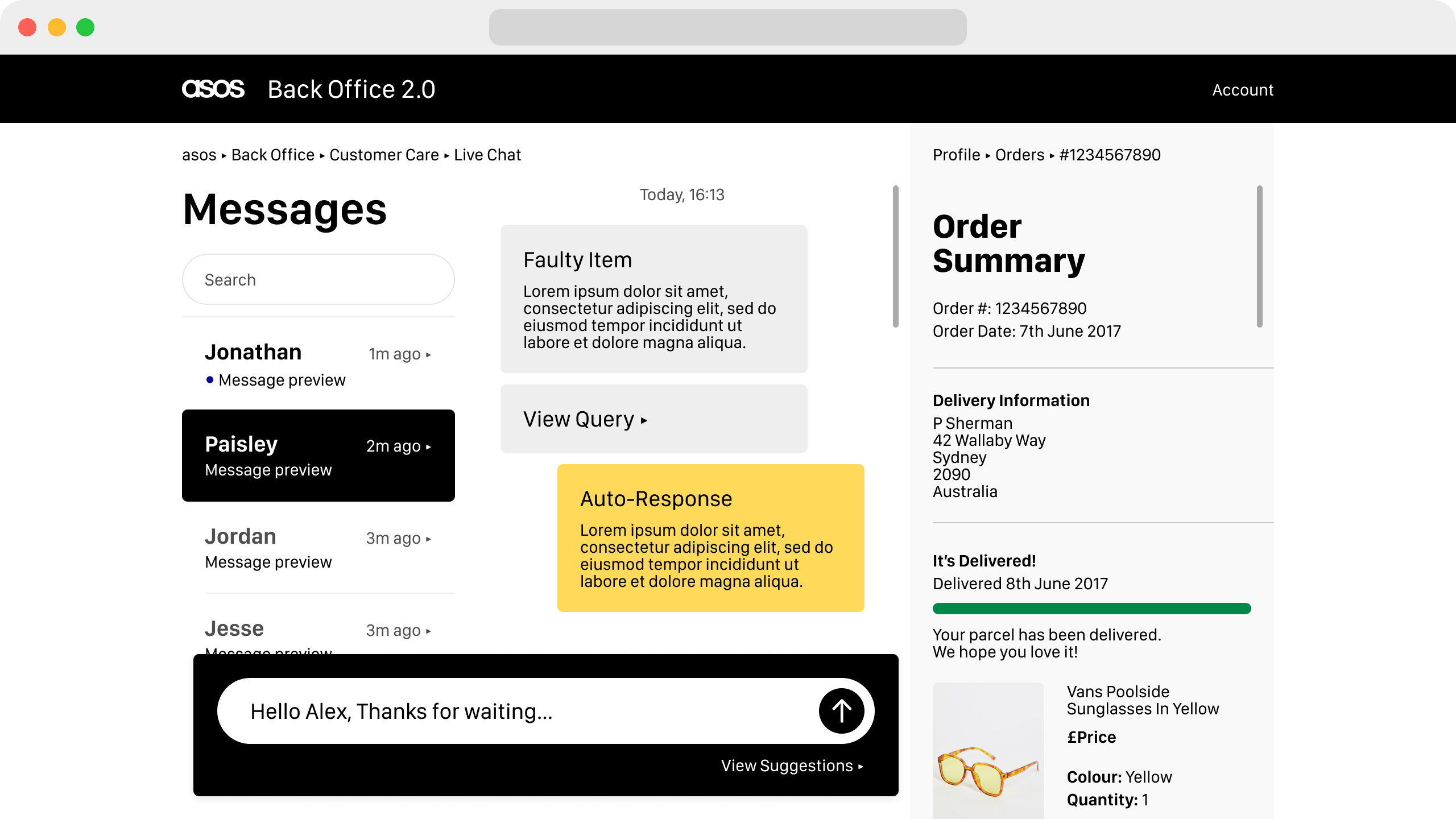This screenshot has width=1456, height=819.
Task: Click Back Office 2.0 title
Action: [351, 89]
